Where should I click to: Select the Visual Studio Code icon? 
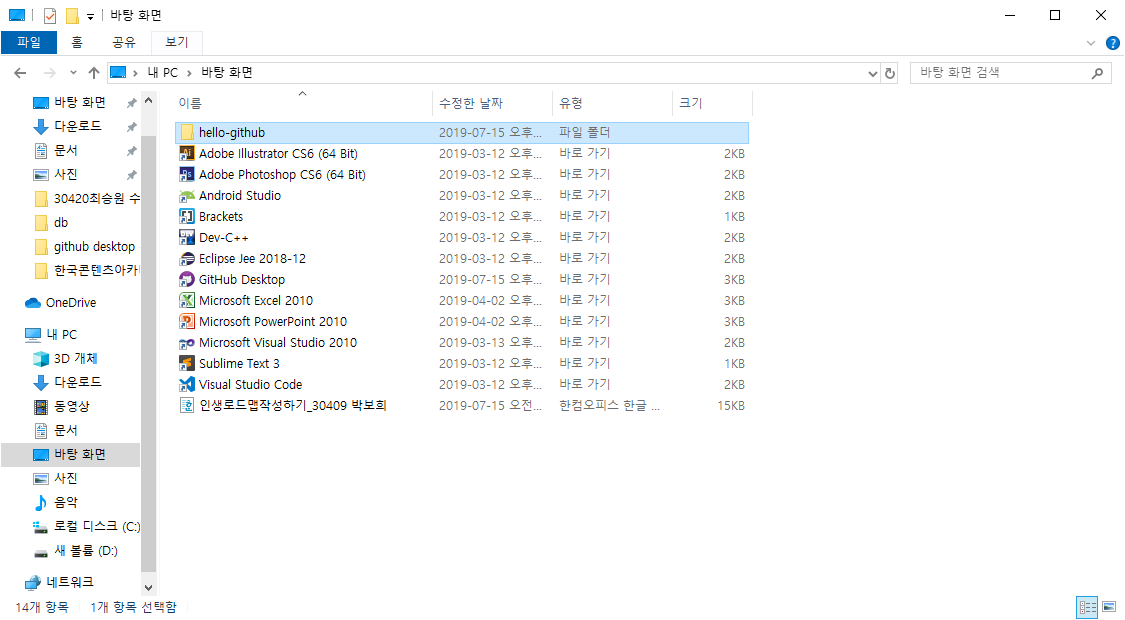click(x=187, y=385)
